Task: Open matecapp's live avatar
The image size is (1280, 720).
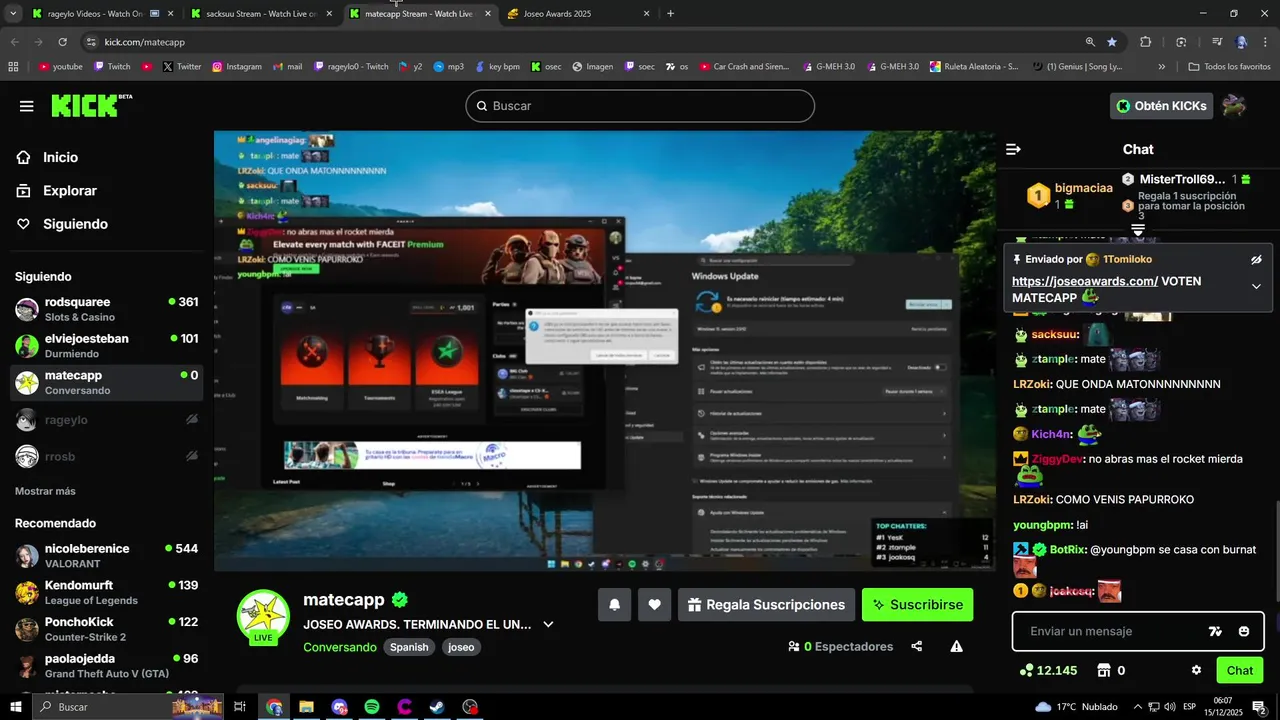Action: click(x=263, y=617)
